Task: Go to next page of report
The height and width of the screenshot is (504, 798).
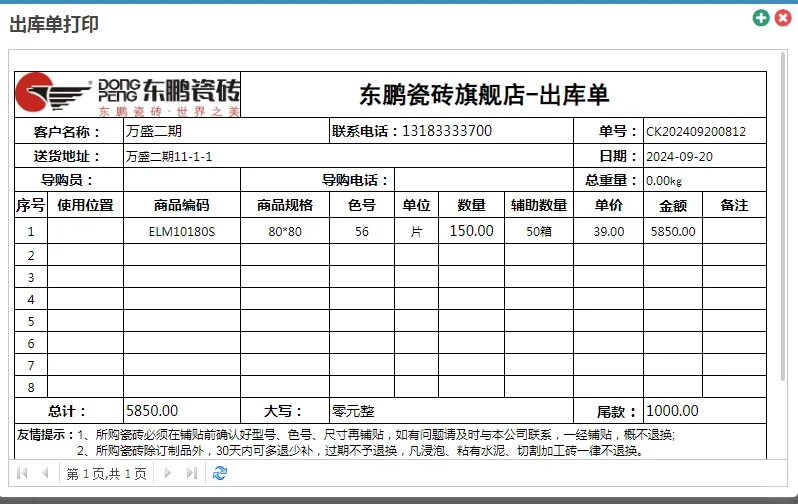Action: tap(167, 473)
